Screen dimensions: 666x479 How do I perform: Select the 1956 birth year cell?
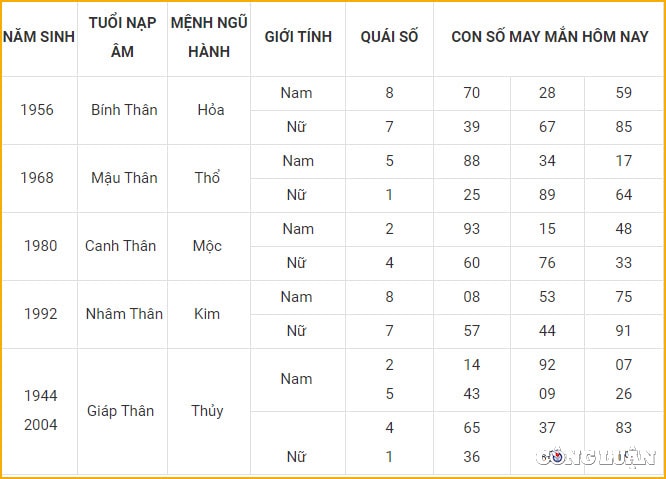coord(37,110)
